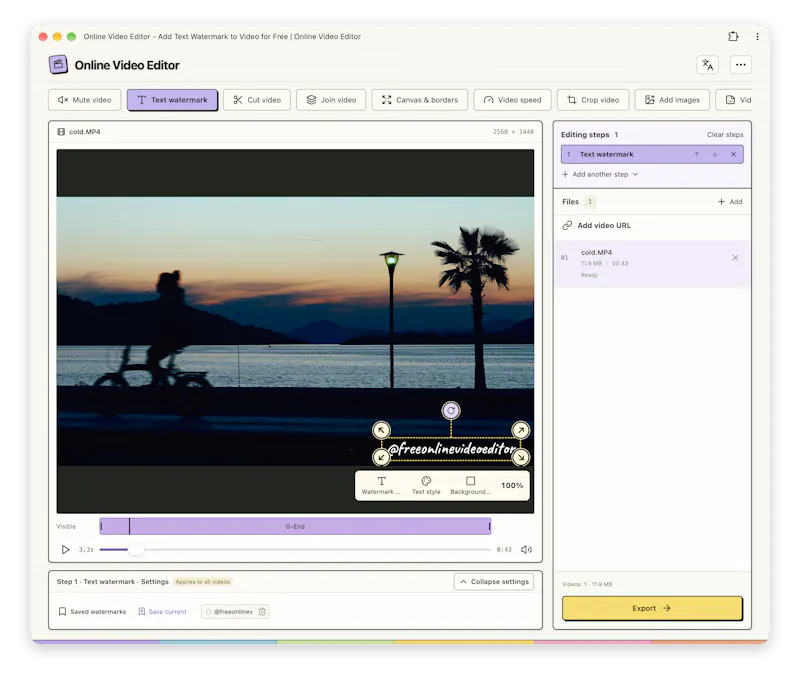Open the Video speed tool
Viewport: 800px width, 681px height.
pyautogui.click(x=512, y=100)
